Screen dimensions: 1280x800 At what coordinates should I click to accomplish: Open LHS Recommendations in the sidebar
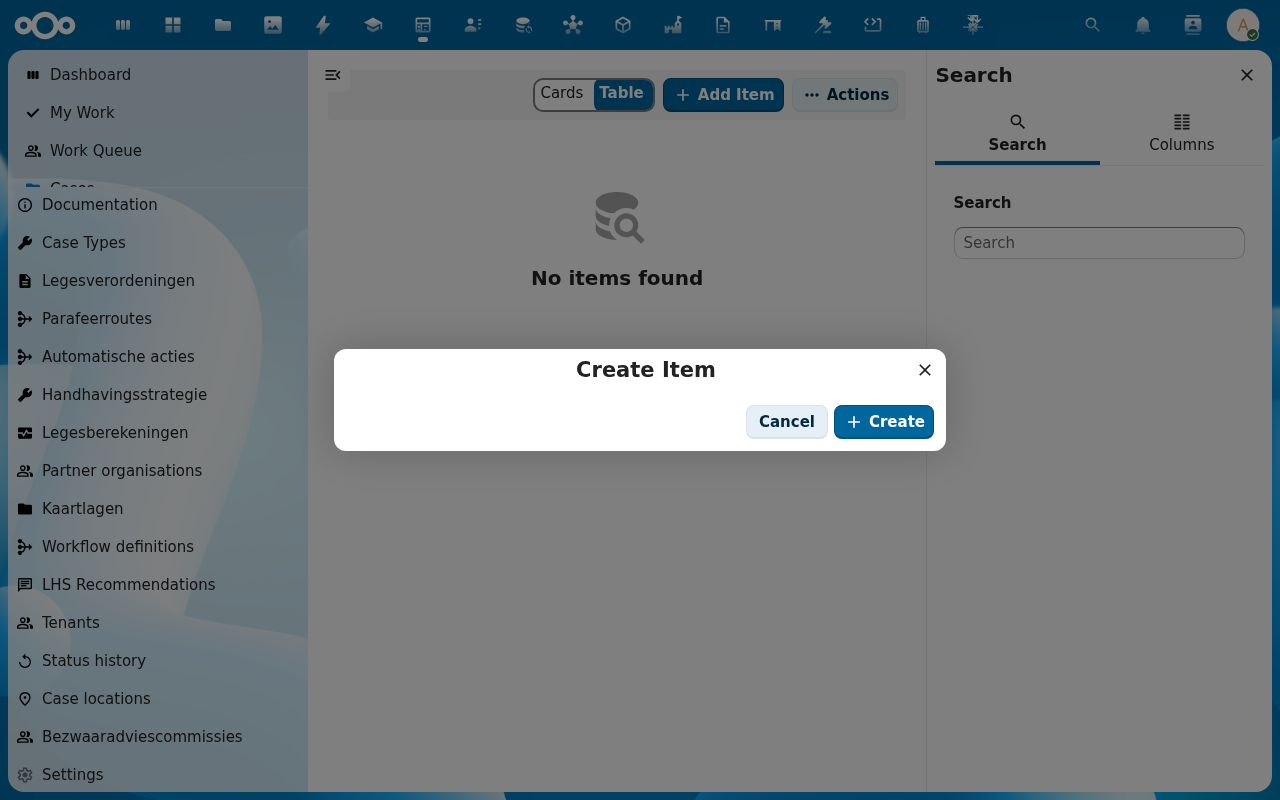(158, 585)
